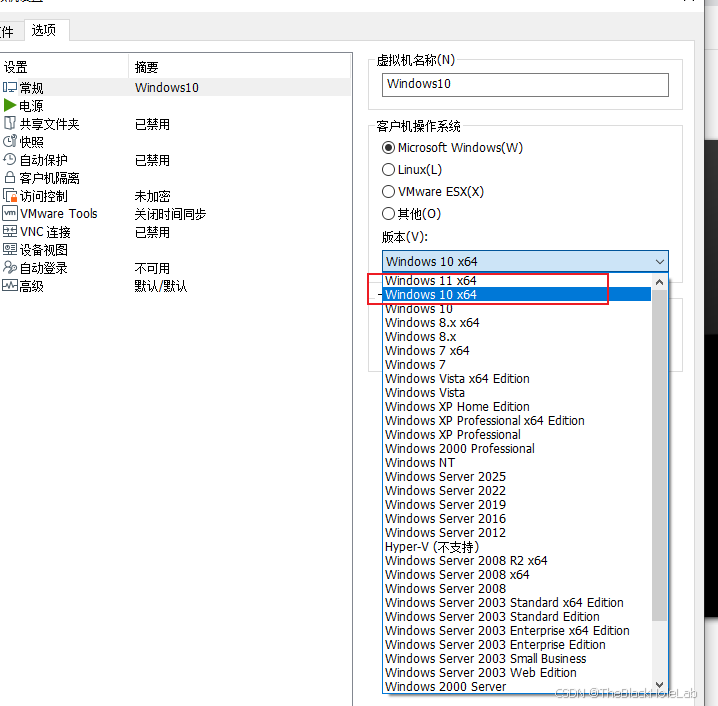Viewport: 718px width, 706px height.
Task: Select the 高级 settings row
Action: tap(176, 286)
